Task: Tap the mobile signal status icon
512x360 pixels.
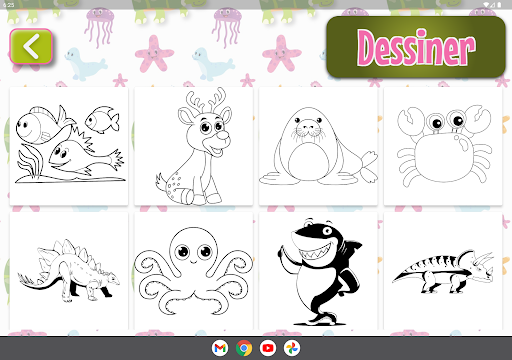Action: pos(493,5)
